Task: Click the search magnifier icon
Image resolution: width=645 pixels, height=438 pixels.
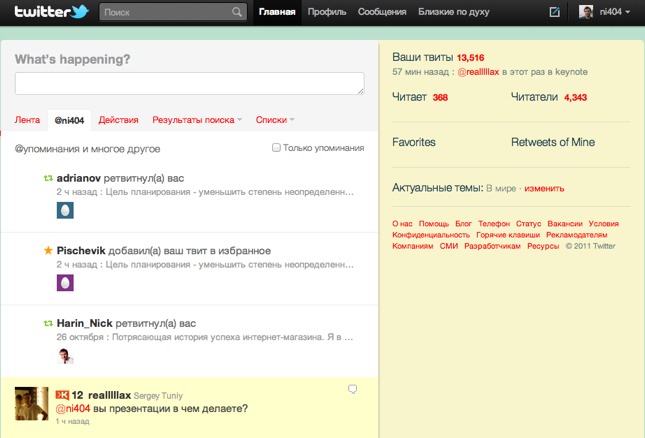Action: point(237,12)
